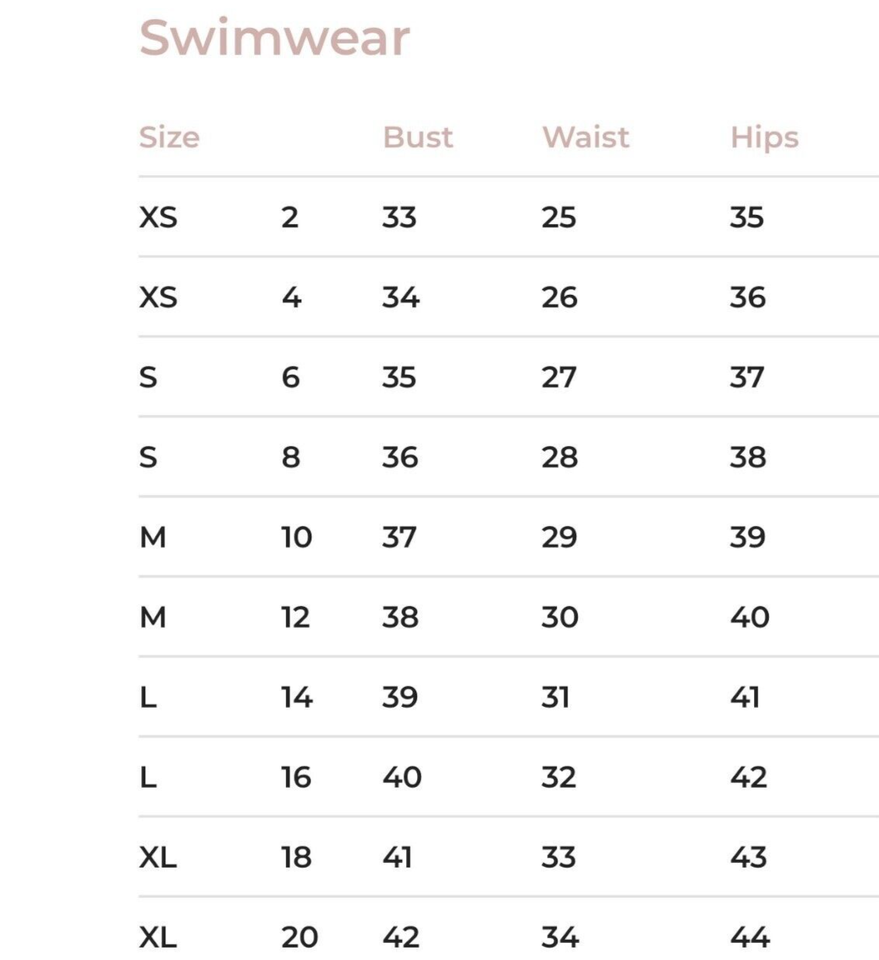Click numeric size 14 in L row

point(296,697)
